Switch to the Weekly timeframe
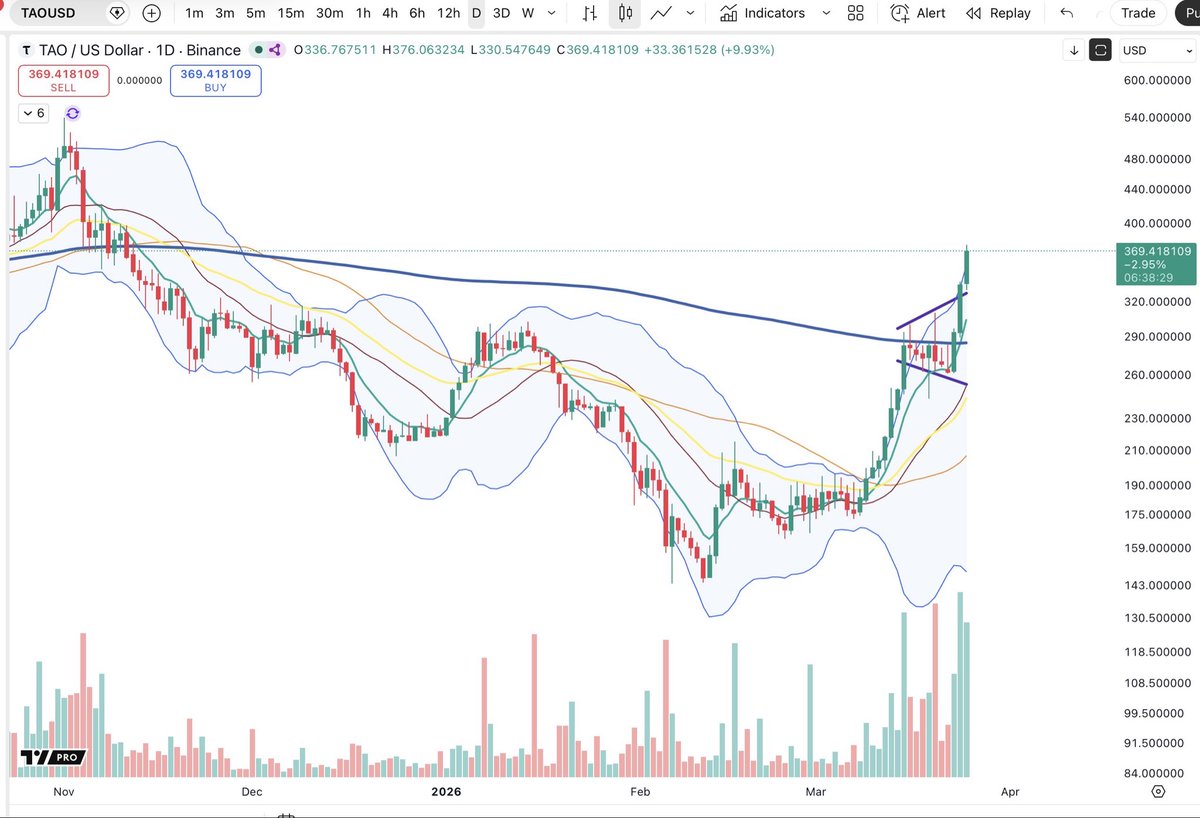 527,13
